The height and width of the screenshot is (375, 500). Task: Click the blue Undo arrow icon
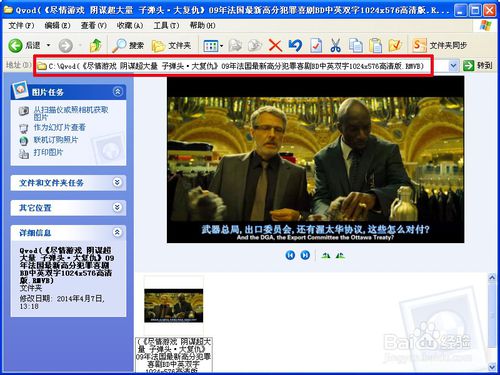coord(295,46)
